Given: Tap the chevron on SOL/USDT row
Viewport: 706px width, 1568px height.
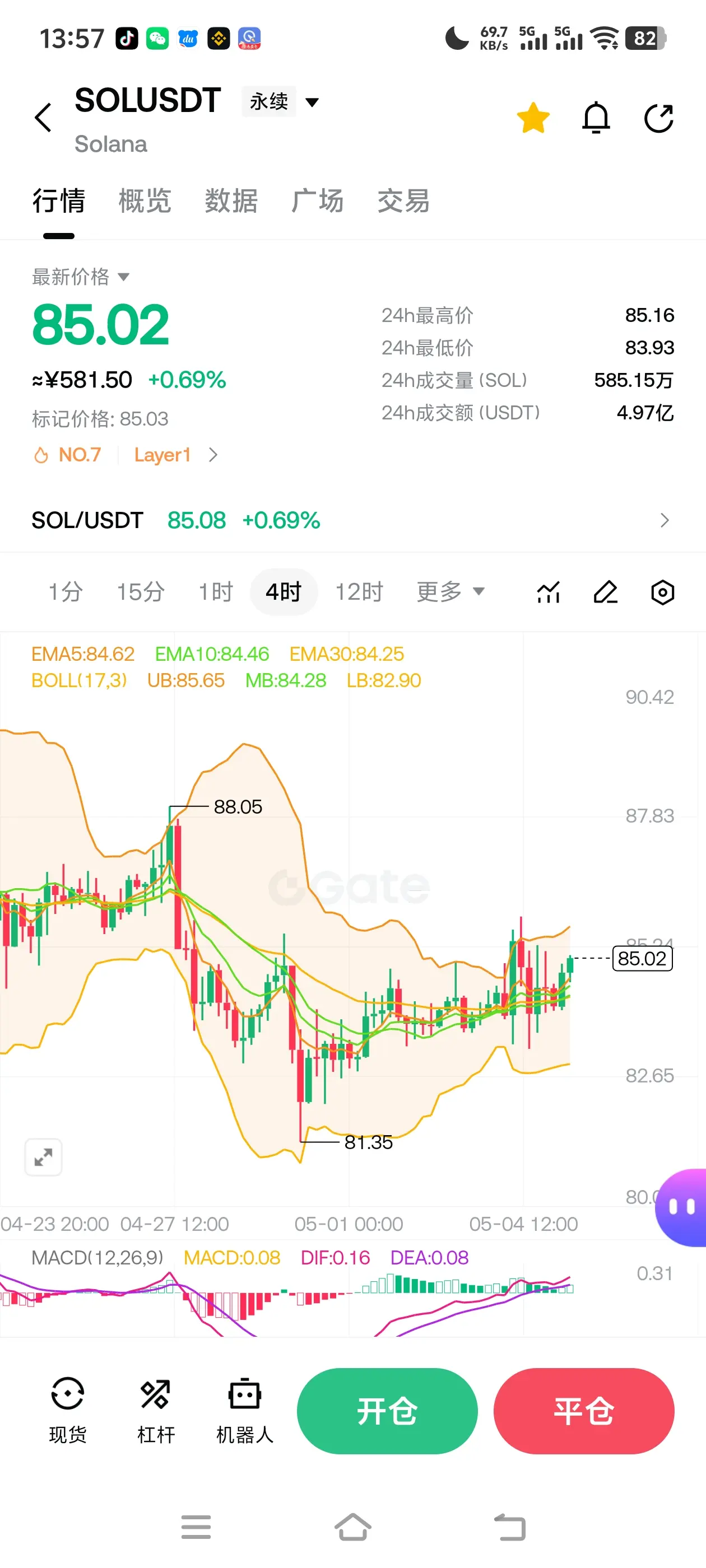Looking at the screenshot, I should [x=665, y=520].
